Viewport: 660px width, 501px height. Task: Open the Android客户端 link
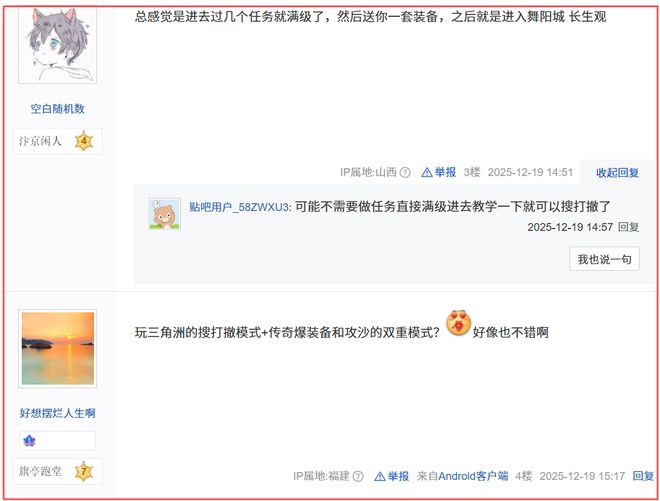coord(473,476)
